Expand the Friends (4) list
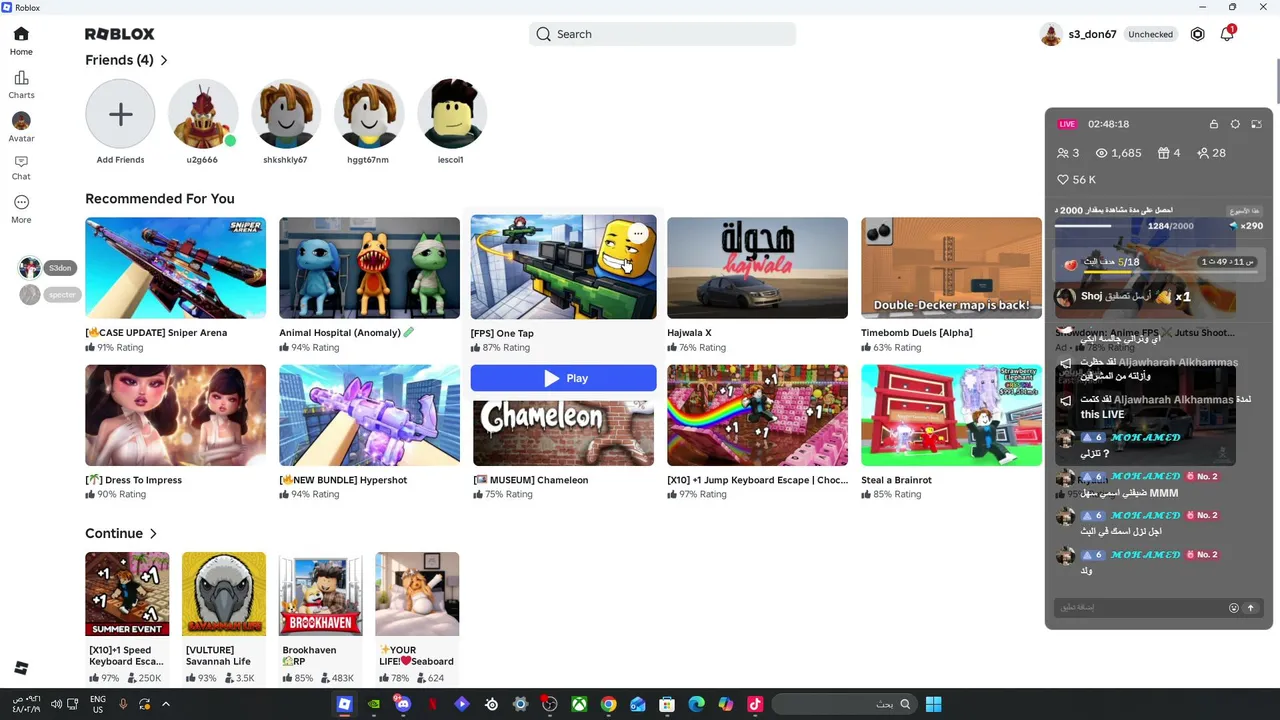Image resolution: width=1280 pixels, height=720 pixels. tap(127, 60)
